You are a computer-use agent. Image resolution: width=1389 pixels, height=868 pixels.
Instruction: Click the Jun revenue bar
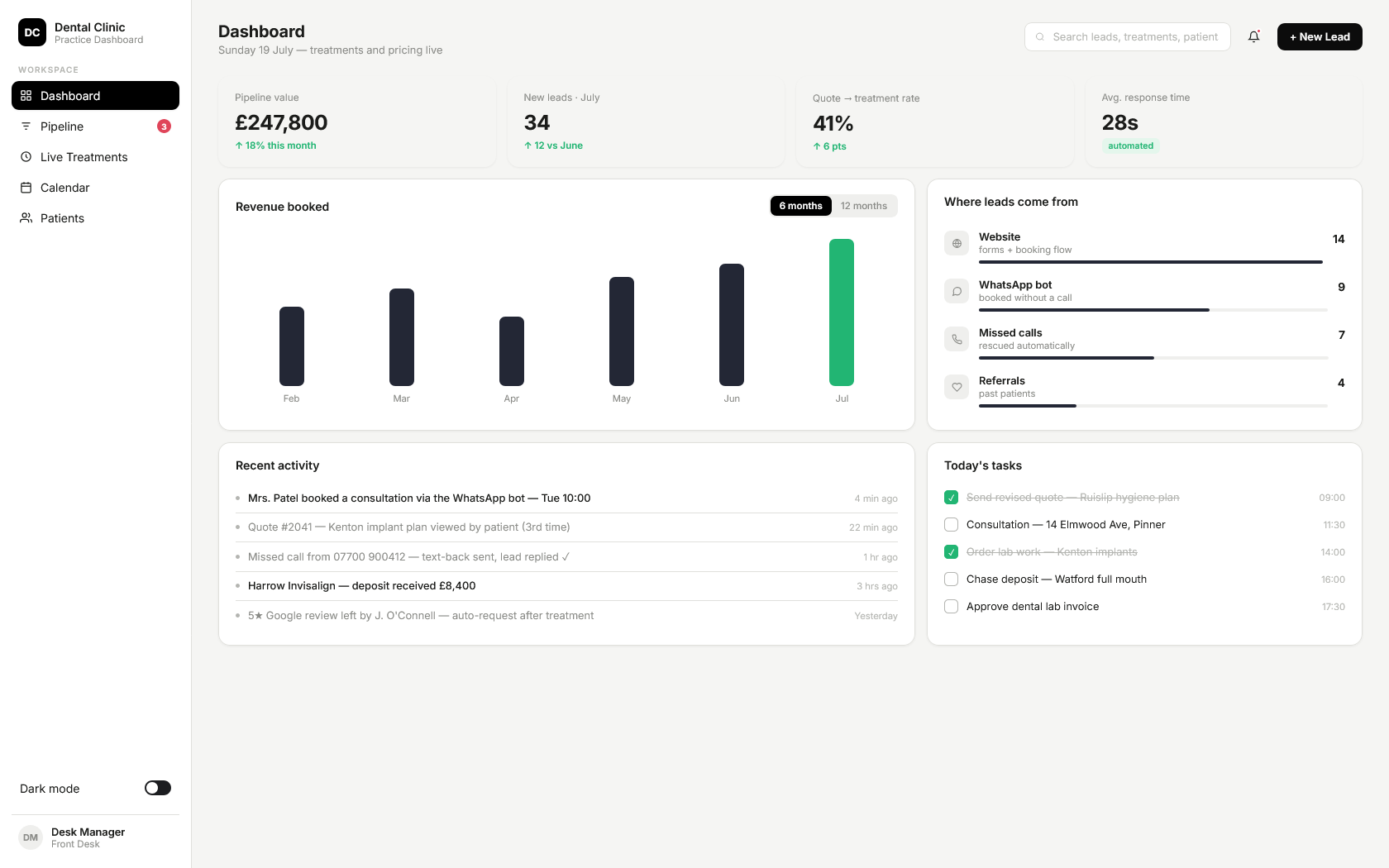click(732, 325)
